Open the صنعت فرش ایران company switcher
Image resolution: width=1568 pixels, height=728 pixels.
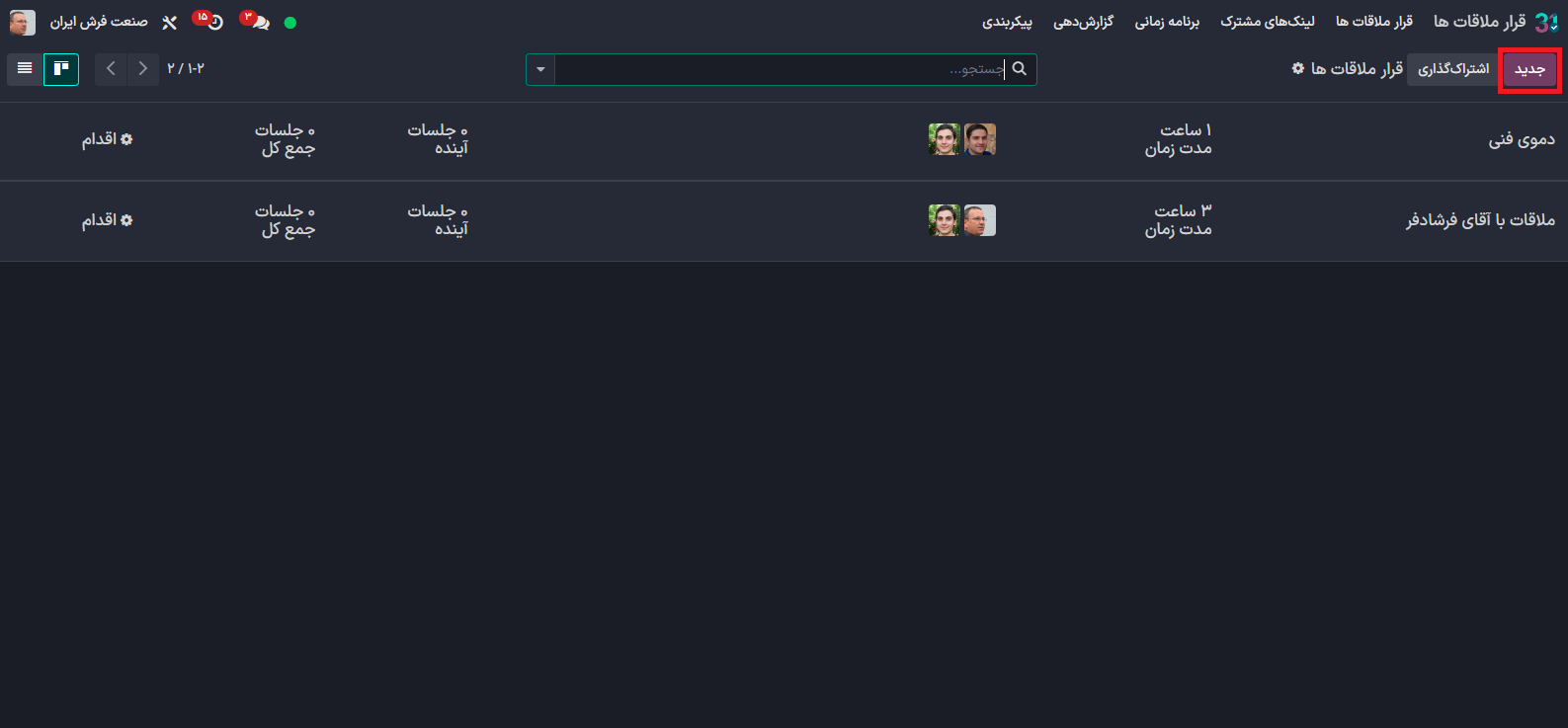(x=99, y=22)
